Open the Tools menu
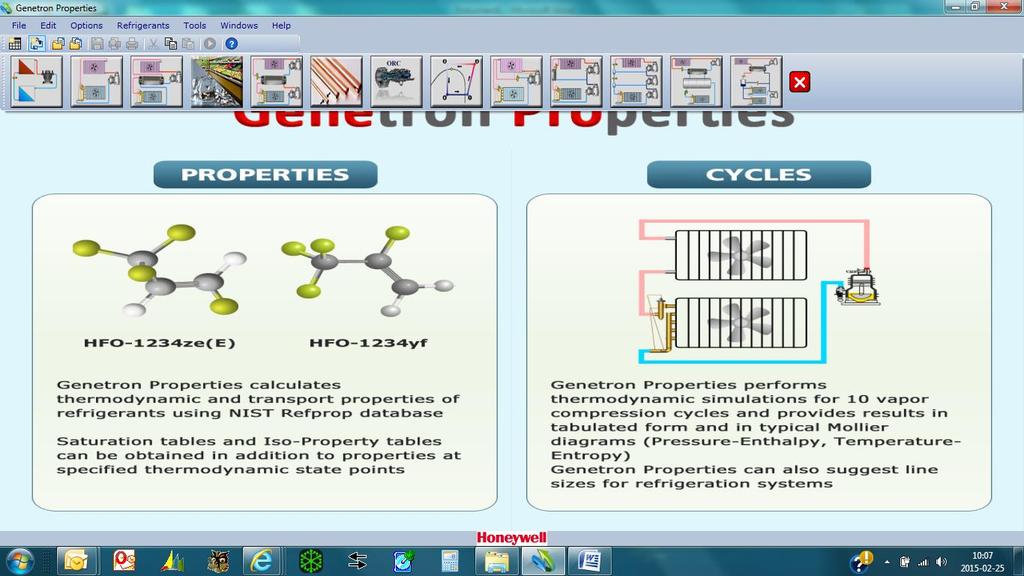The width and height of the screenshot is (1024, 576). click(195, 25)
